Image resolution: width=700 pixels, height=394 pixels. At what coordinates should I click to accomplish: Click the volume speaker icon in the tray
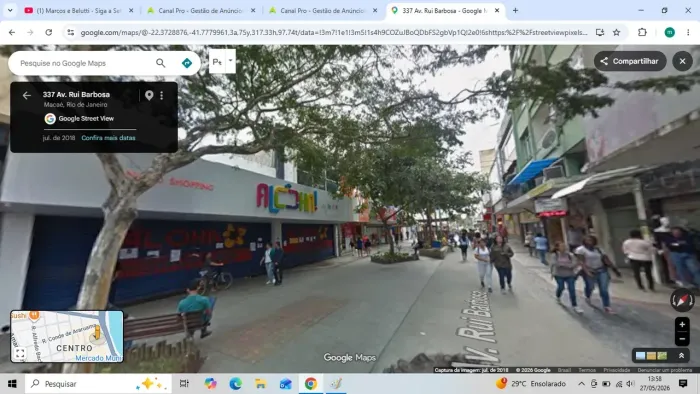coord(630,383)
